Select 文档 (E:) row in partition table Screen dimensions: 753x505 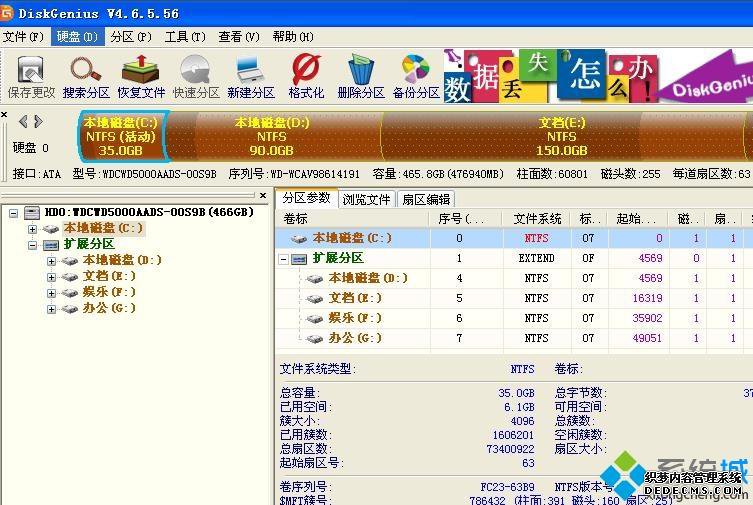514,298
